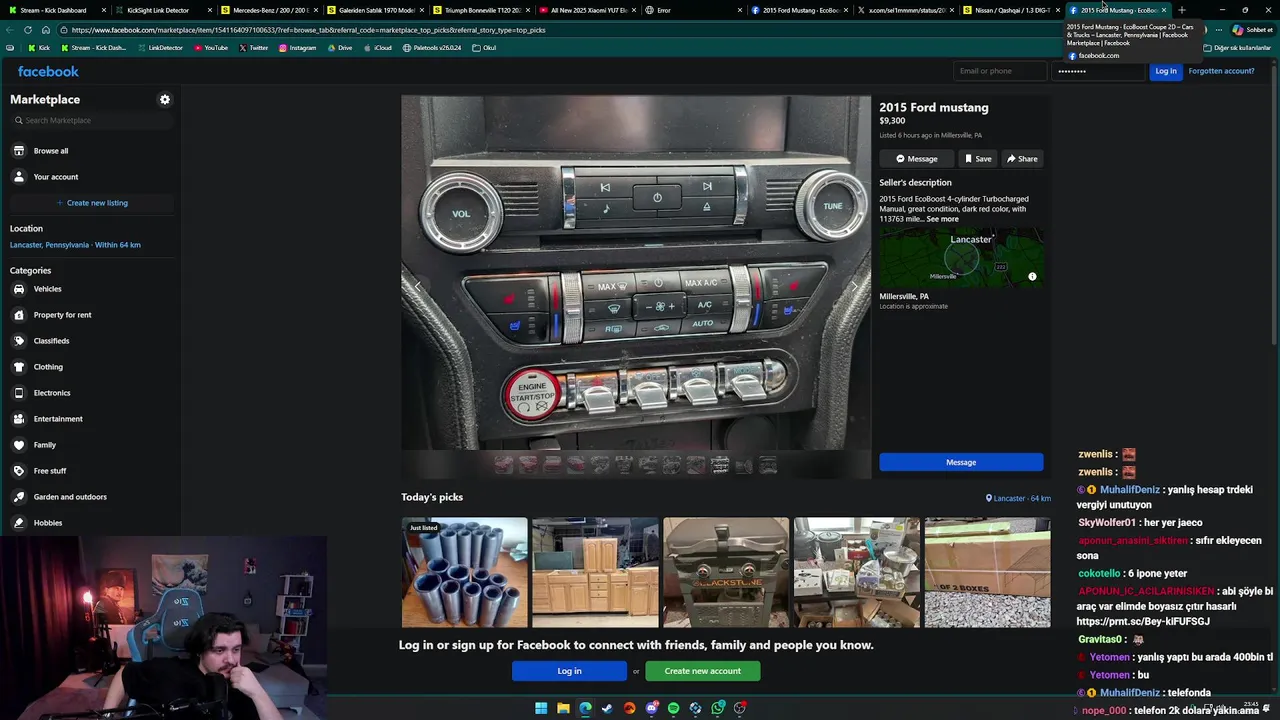Screen dimensions: 1280x720
Task: Click the Facebook logo
Action: pos(48,71)
